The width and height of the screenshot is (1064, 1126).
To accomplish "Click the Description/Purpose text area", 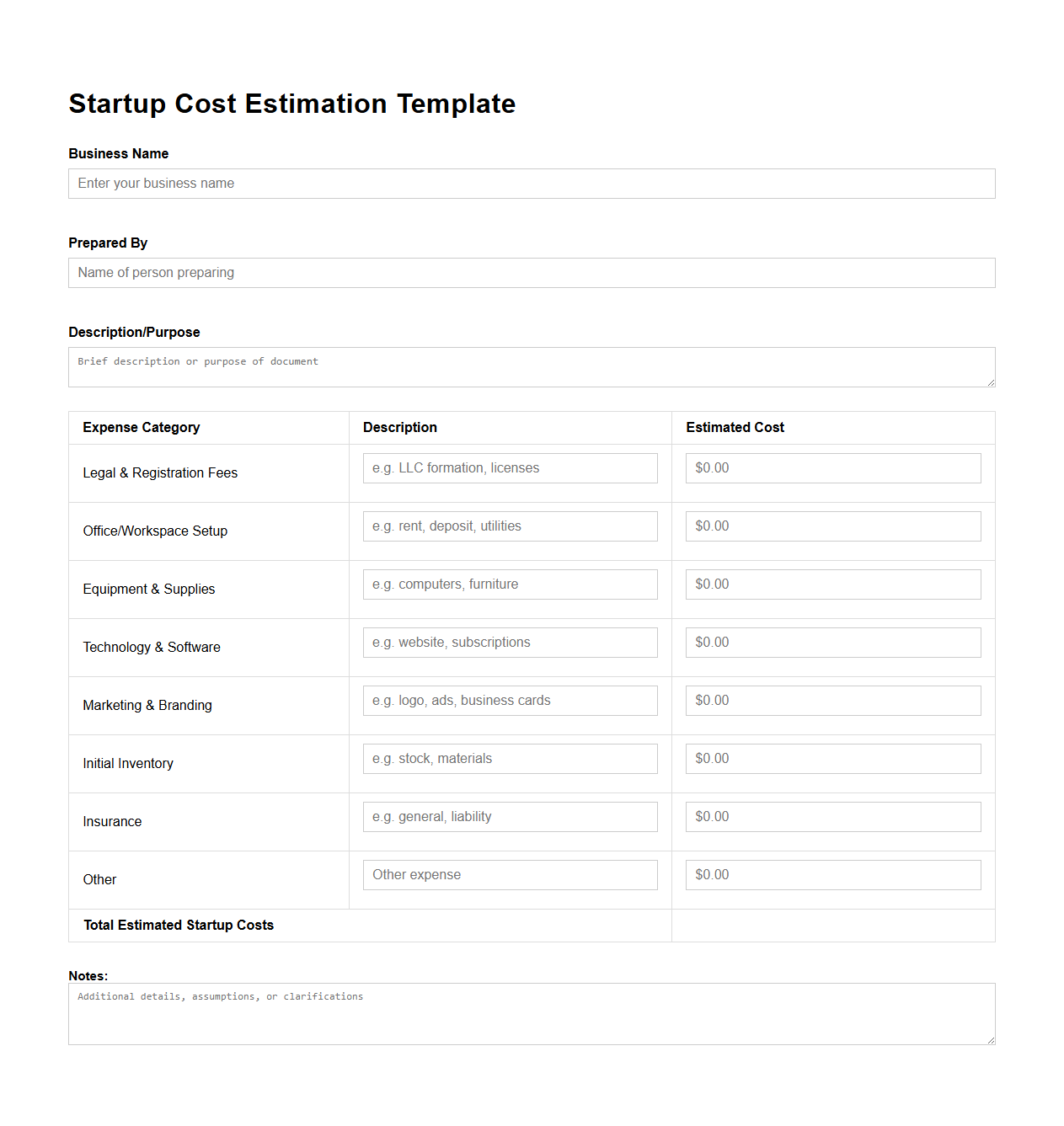I will (x=531, y=366).
